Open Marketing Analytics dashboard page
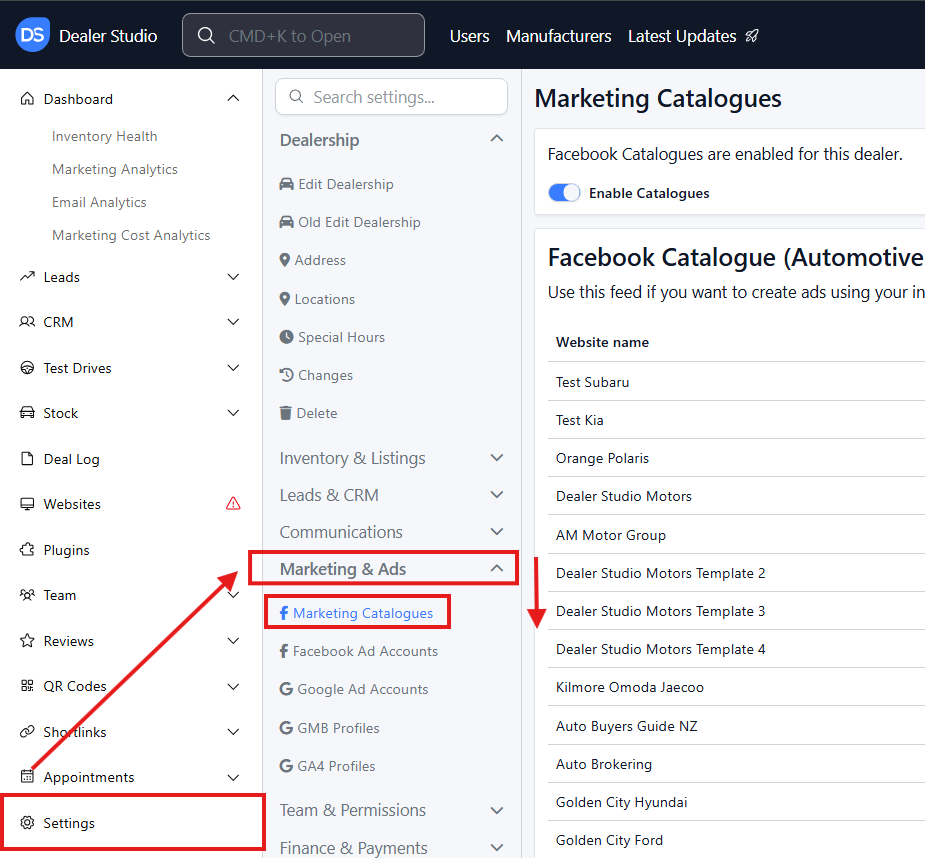The height and width of the screenshot is (858, 925). click(114, 169)
